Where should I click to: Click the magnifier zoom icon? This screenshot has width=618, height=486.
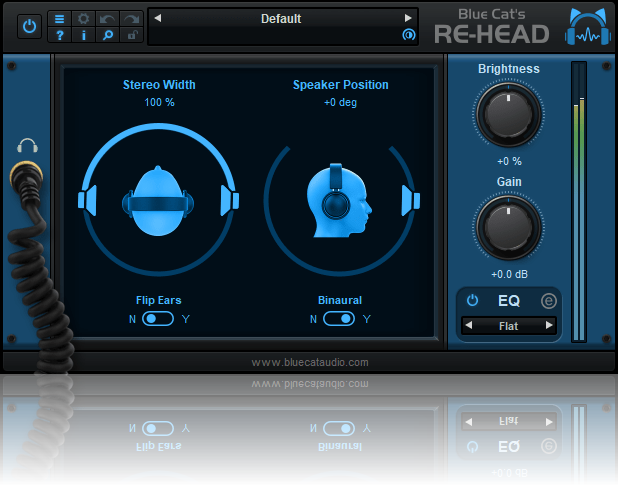coord(107,36)
